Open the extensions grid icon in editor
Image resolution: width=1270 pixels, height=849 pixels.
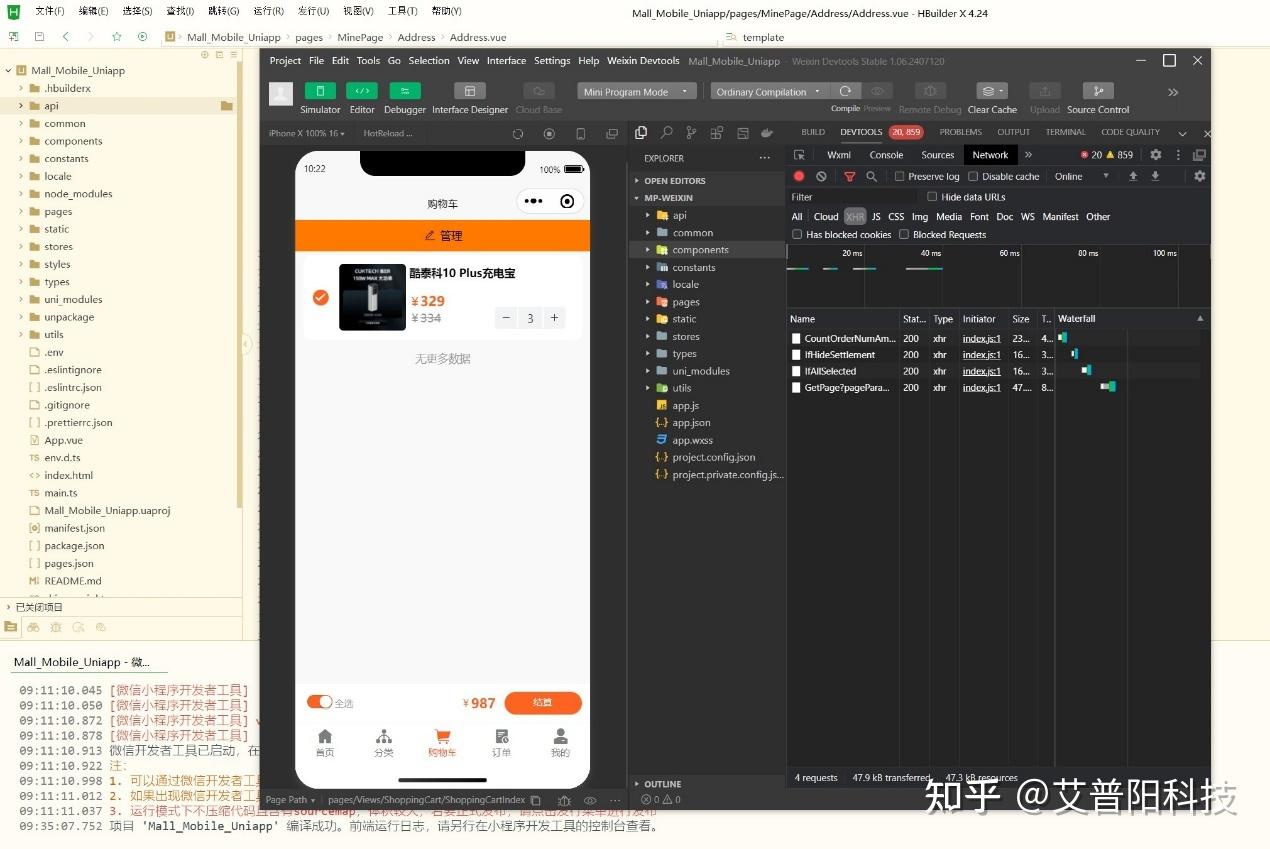point(717,132)
